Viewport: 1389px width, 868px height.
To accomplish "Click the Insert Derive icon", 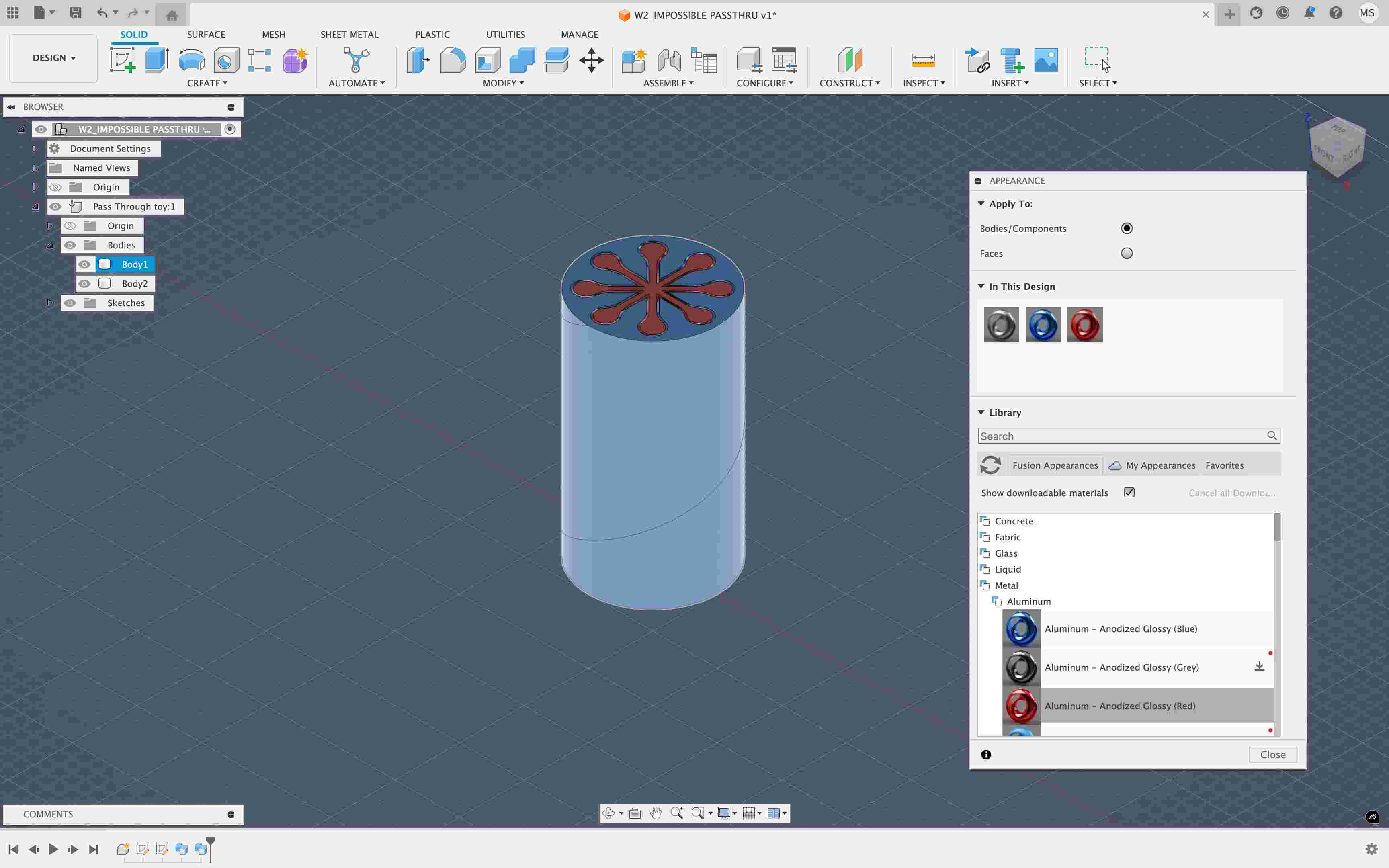I will [977, 60].
